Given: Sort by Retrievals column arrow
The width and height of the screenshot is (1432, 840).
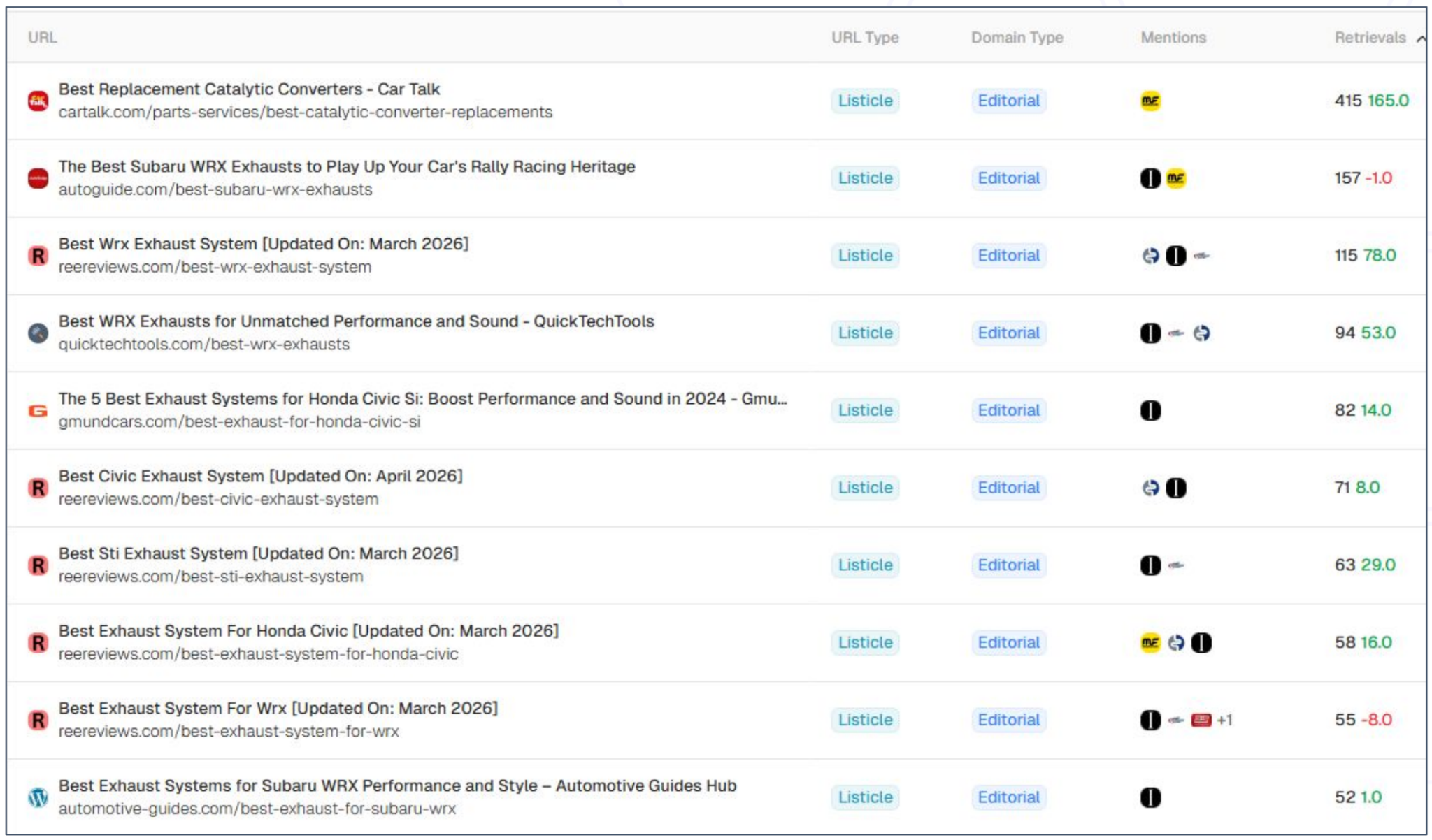Looking at the screenshot, I should coord(1420,38).
